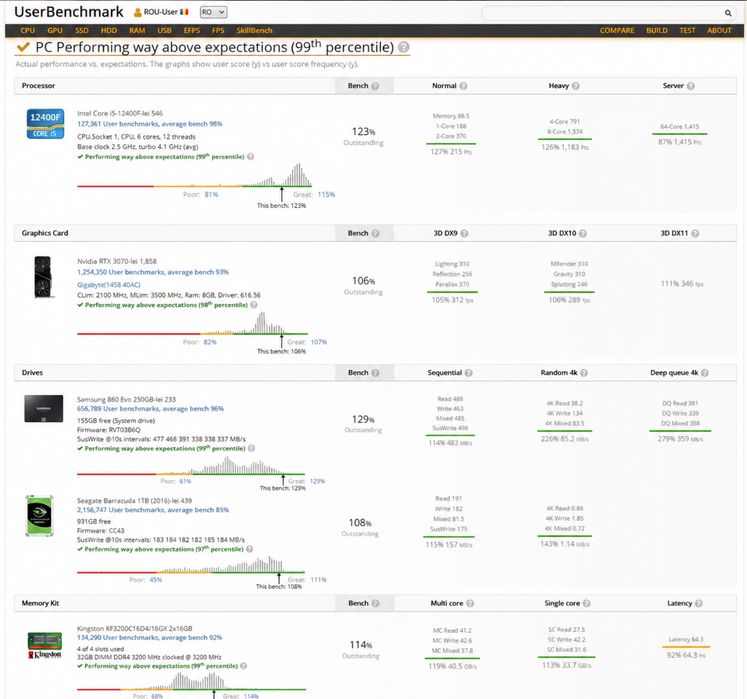This screenshot has width=747, height=699.
Task: Go to the TEST page
Action: 687,30
